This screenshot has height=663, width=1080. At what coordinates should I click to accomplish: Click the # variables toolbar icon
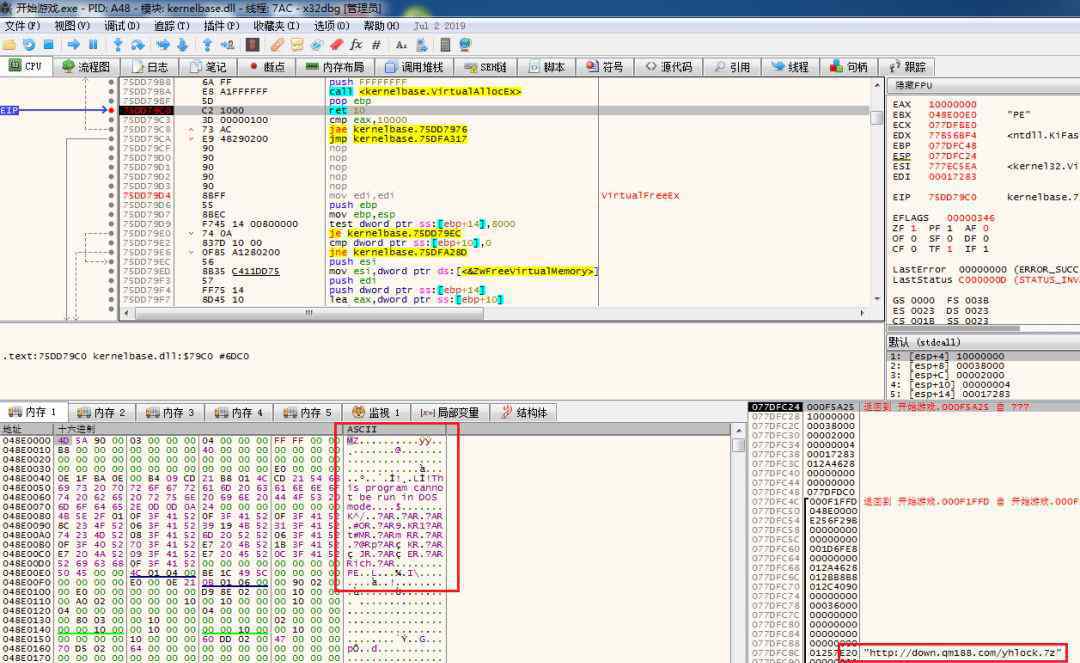376,45
